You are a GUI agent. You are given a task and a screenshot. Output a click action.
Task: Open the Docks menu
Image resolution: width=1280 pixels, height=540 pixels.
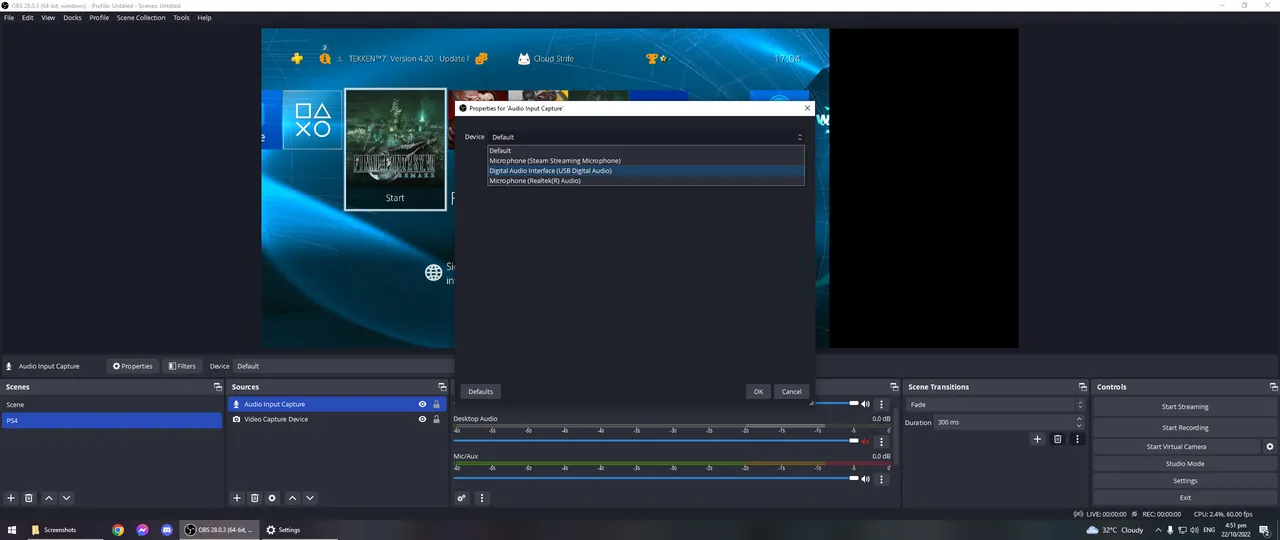[72, 18]
